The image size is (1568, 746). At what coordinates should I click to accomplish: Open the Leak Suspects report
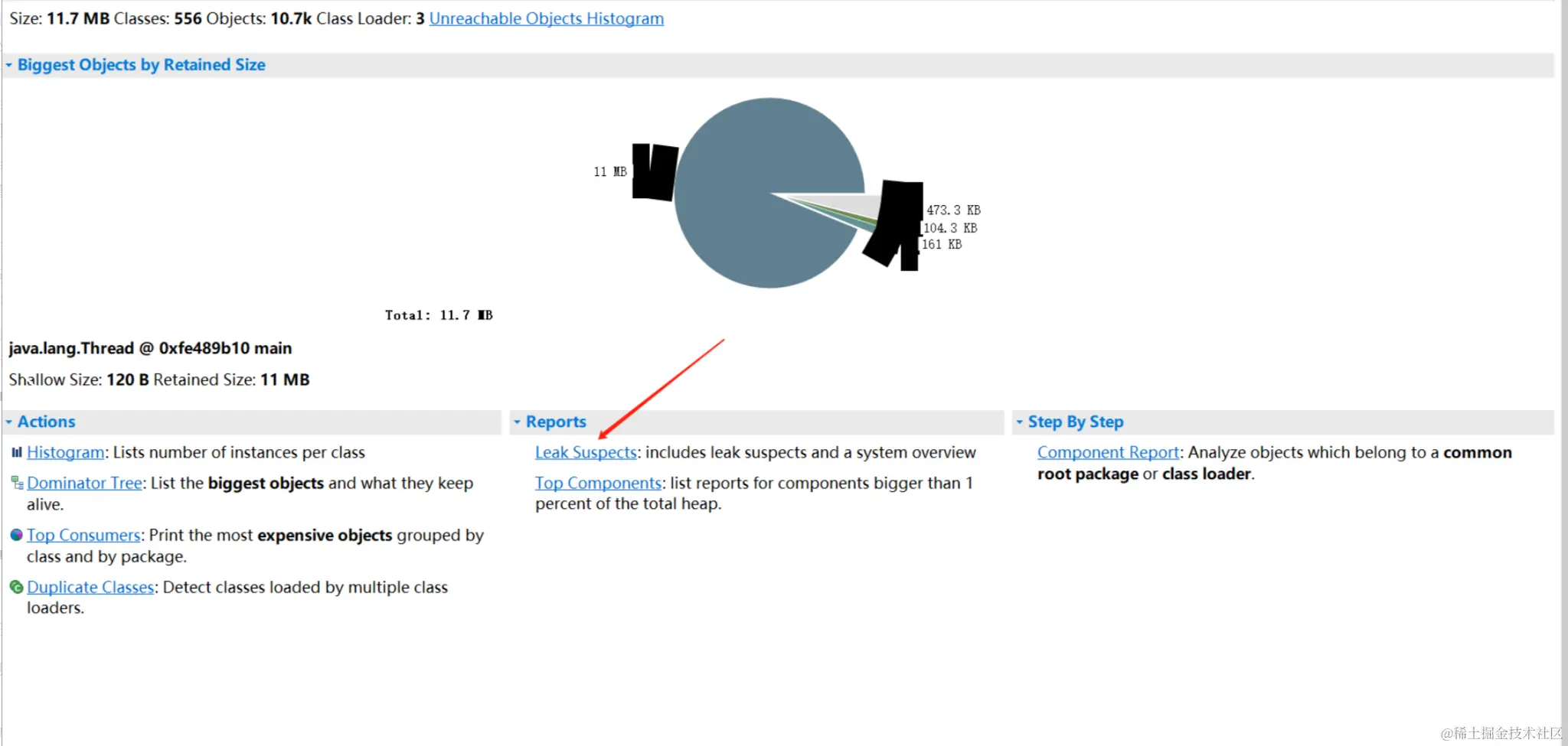(x=585, y=452)
